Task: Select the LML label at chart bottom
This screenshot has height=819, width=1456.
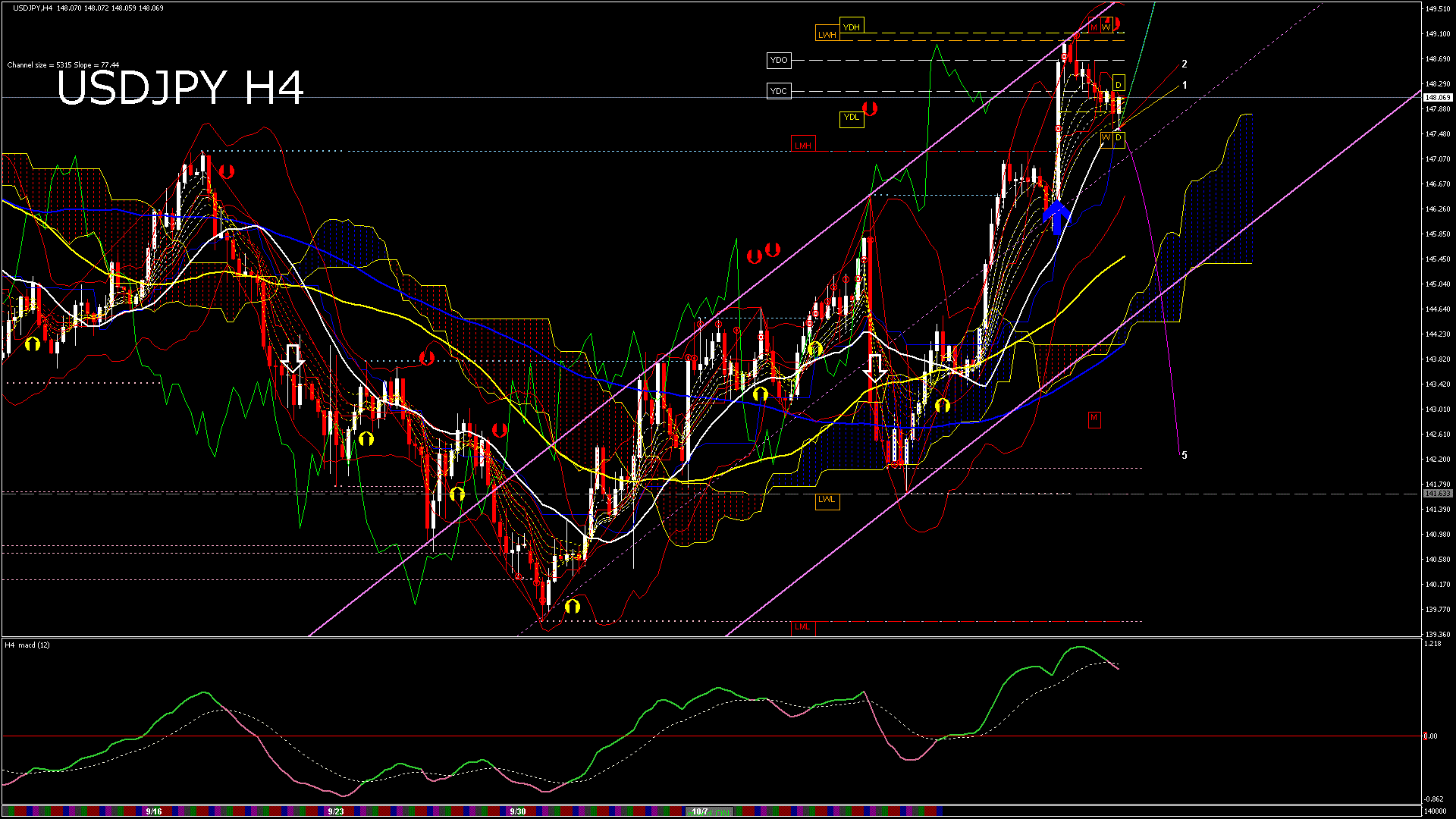Action: pyautogui.click(x=802, y=627)
